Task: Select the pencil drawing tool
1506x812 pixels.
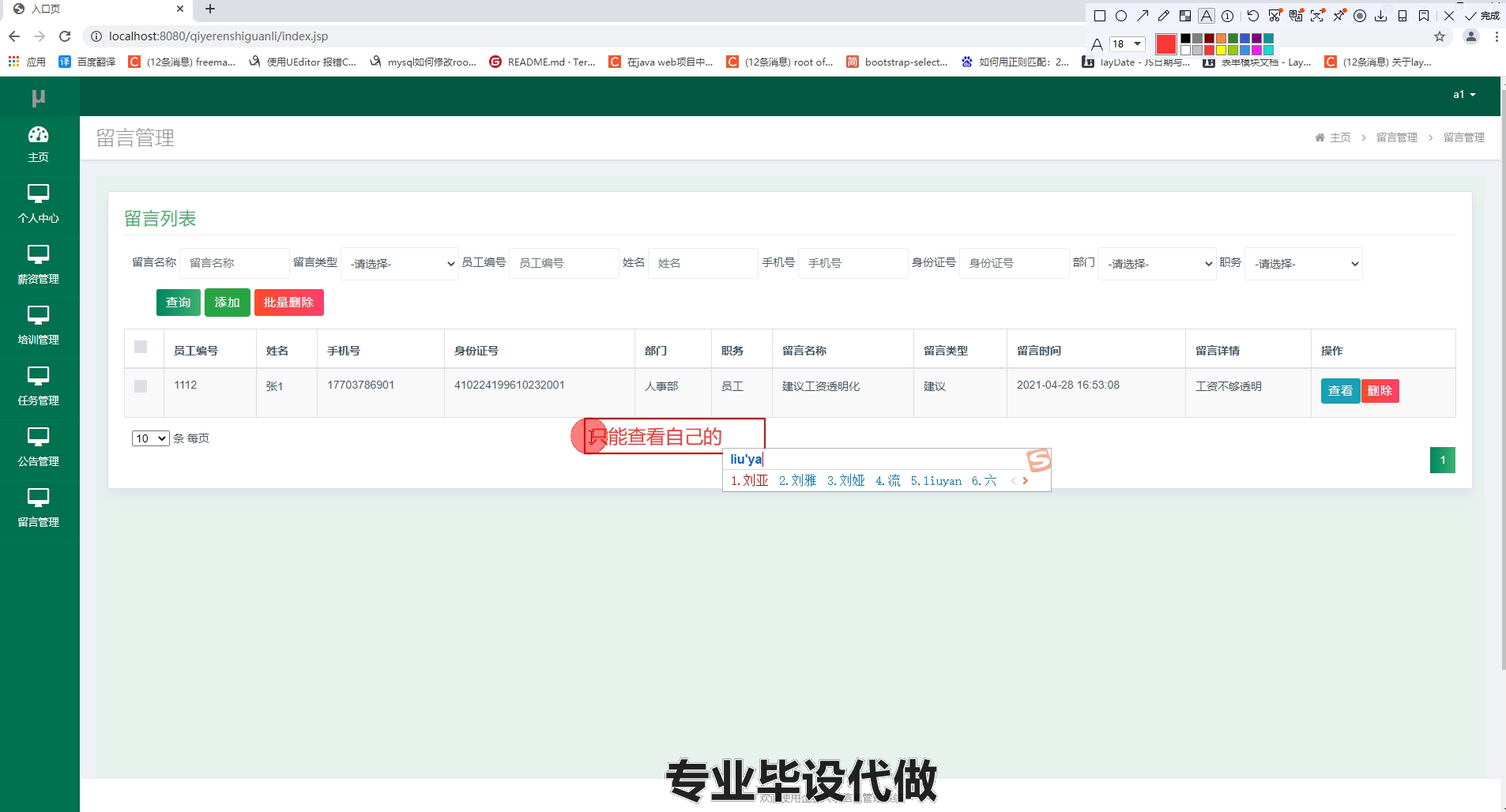Action: coord(1164,16)
